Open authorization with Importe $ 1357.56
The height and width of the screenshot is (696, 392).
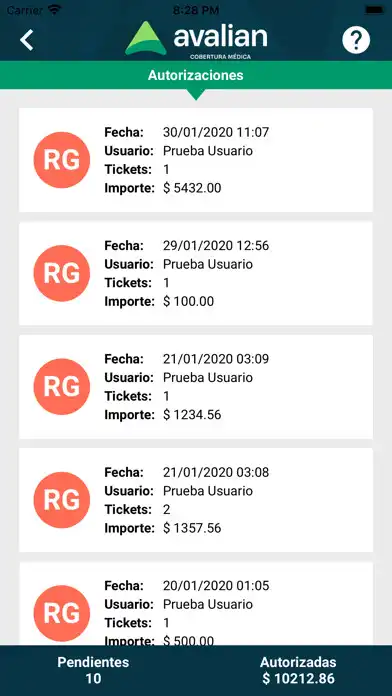click(x=196, y=500)
